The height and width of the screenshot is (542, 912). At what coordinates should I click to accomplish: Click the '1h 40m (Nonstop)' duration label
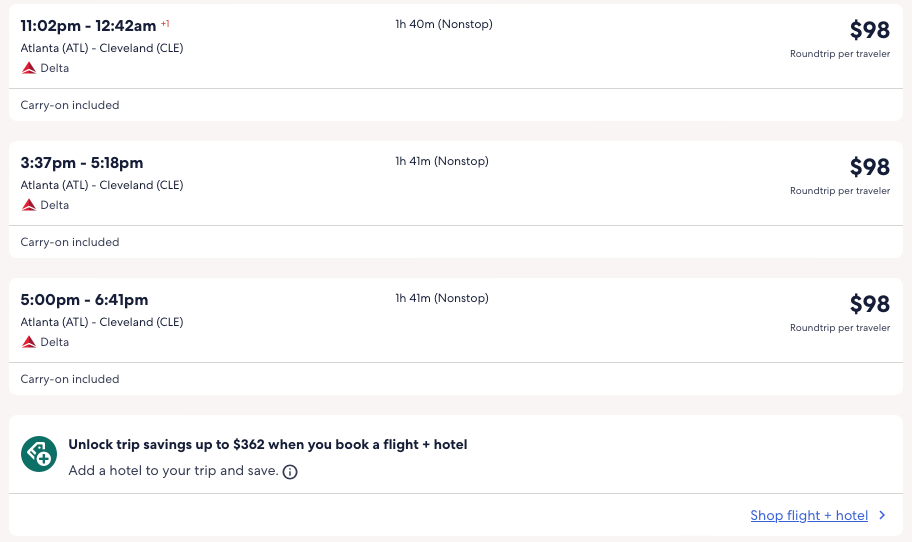tap(443, 24)
